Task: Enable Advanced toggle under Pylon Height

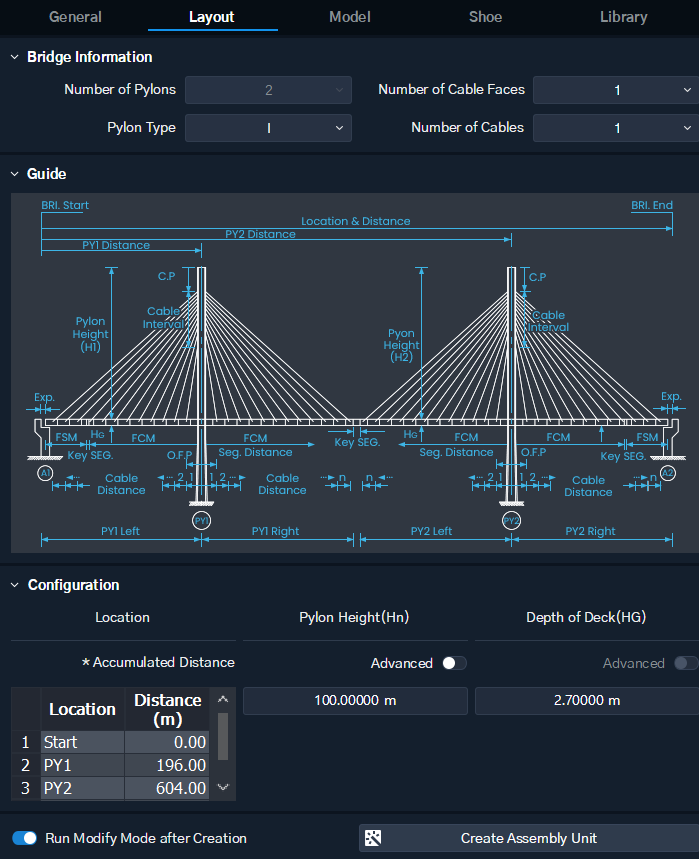Action: pyautogui.click(x=454, y=663)
